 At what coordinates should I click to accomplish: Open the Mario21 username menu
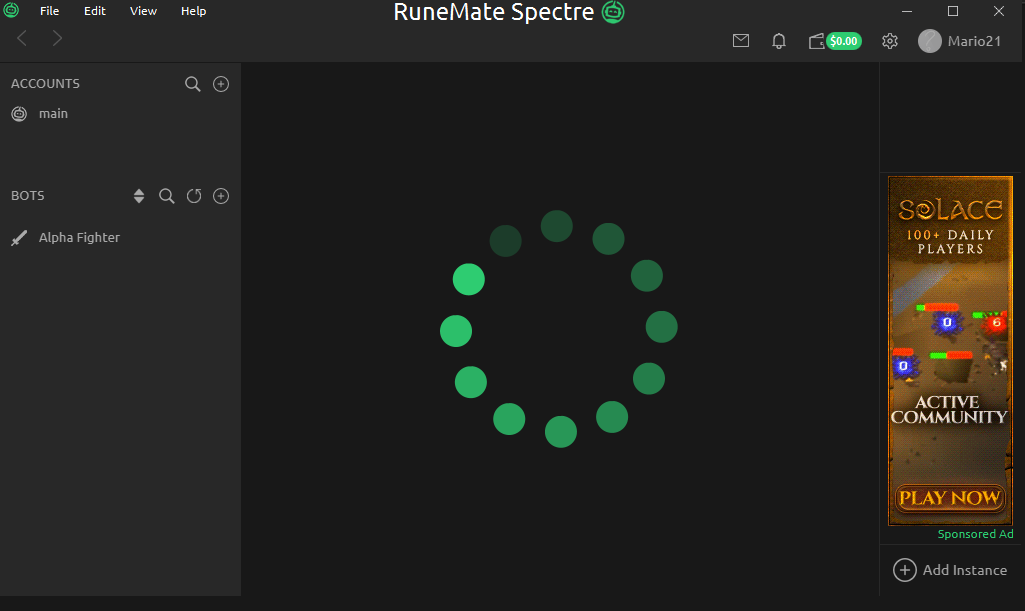[x=974, y=41]
